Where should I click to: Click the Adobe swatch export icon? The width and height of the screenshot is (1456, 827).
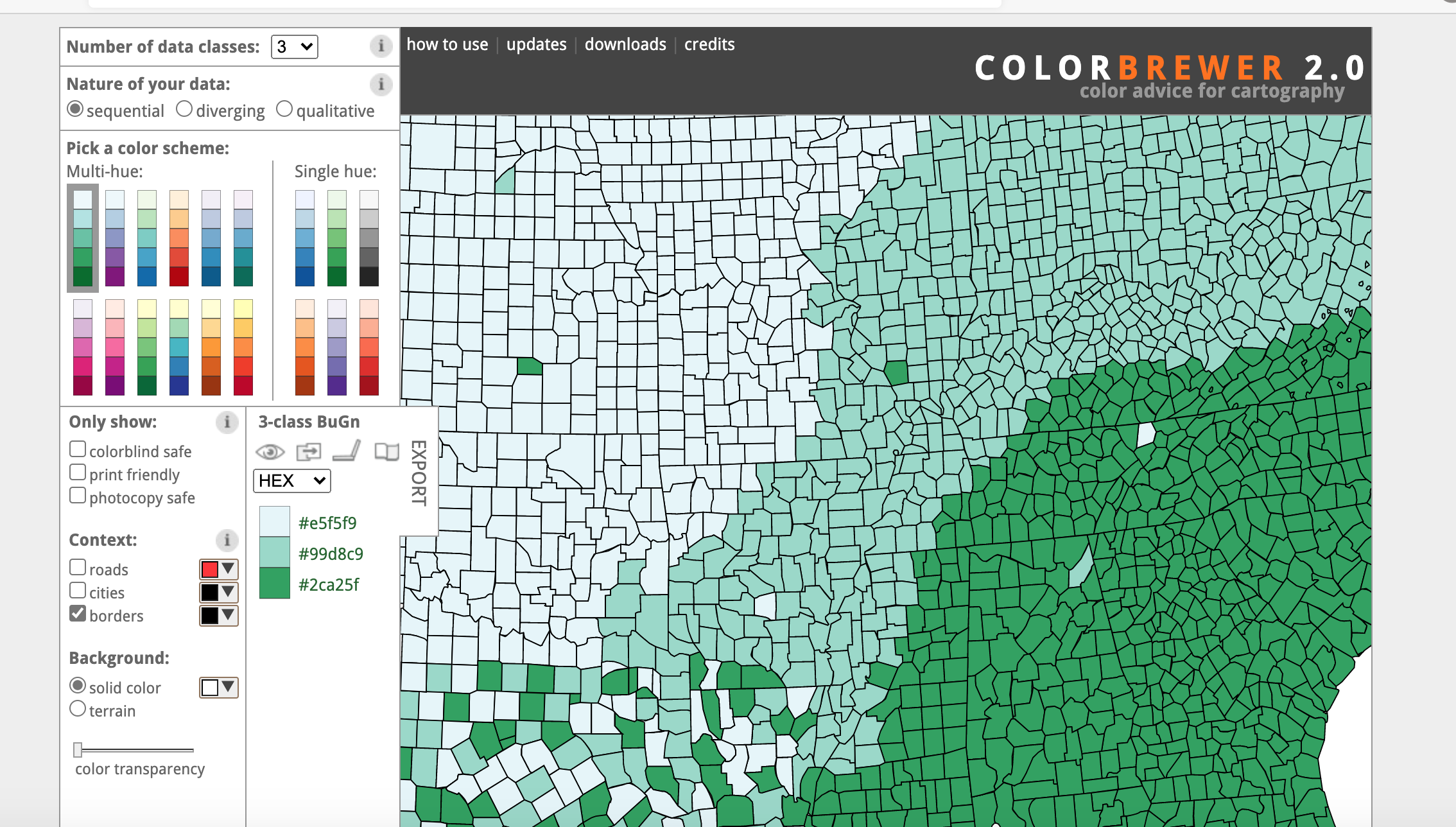pos(347,451)
